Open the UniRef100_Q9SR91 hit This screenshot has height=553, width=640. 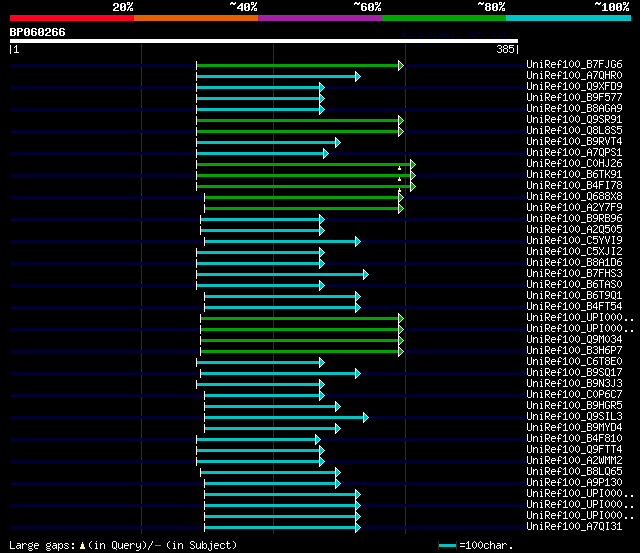(574, 120)
